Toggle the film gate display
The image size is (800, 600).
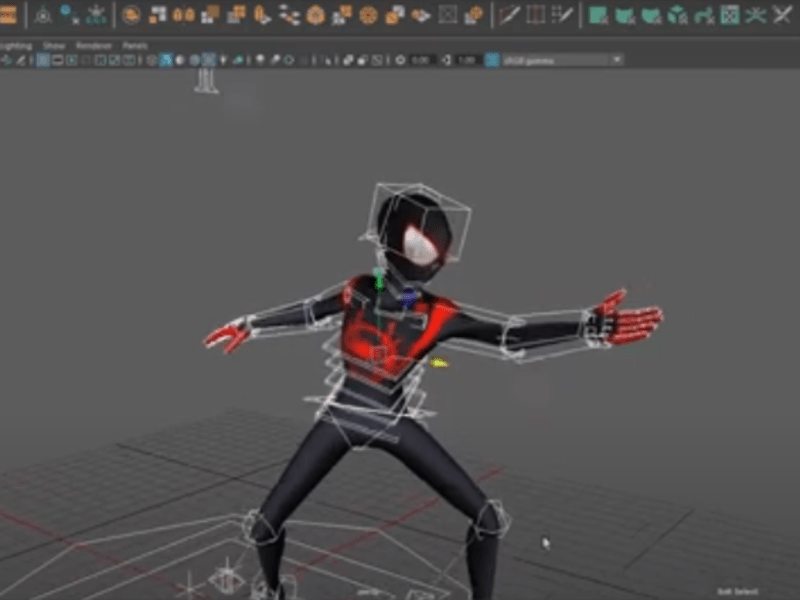(x=57, y=60)
